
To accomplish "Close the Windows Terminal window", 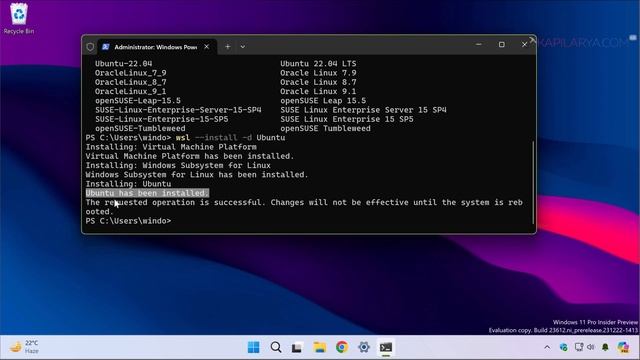I will (x=524, y=44).
